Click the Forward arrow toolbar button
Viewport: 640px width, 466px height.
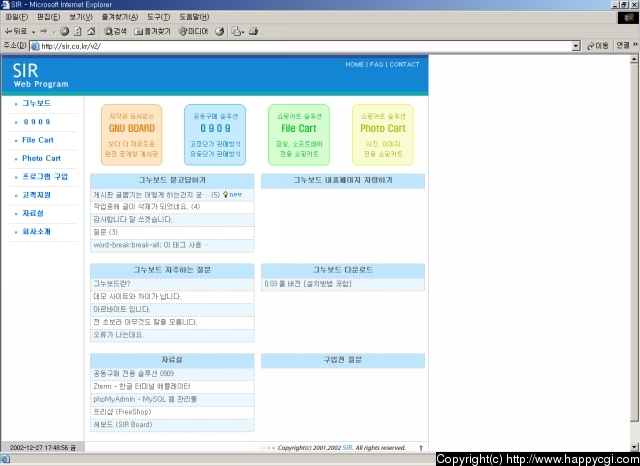pos(44,31)
